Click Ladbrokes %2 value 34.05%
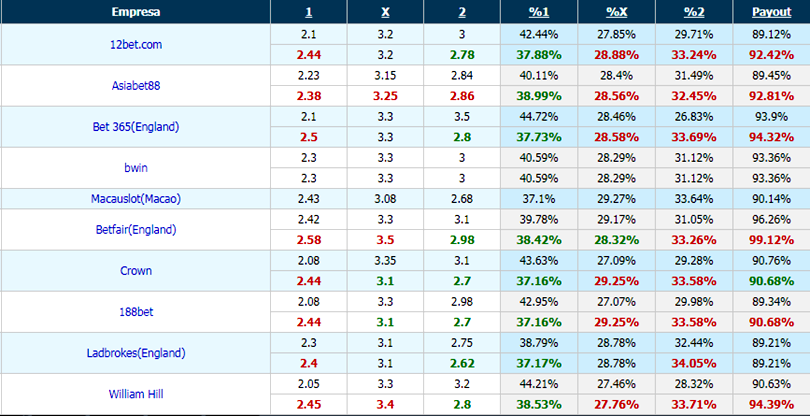The height and width of the screenshot is (416, 810). (x=694, y=364)
